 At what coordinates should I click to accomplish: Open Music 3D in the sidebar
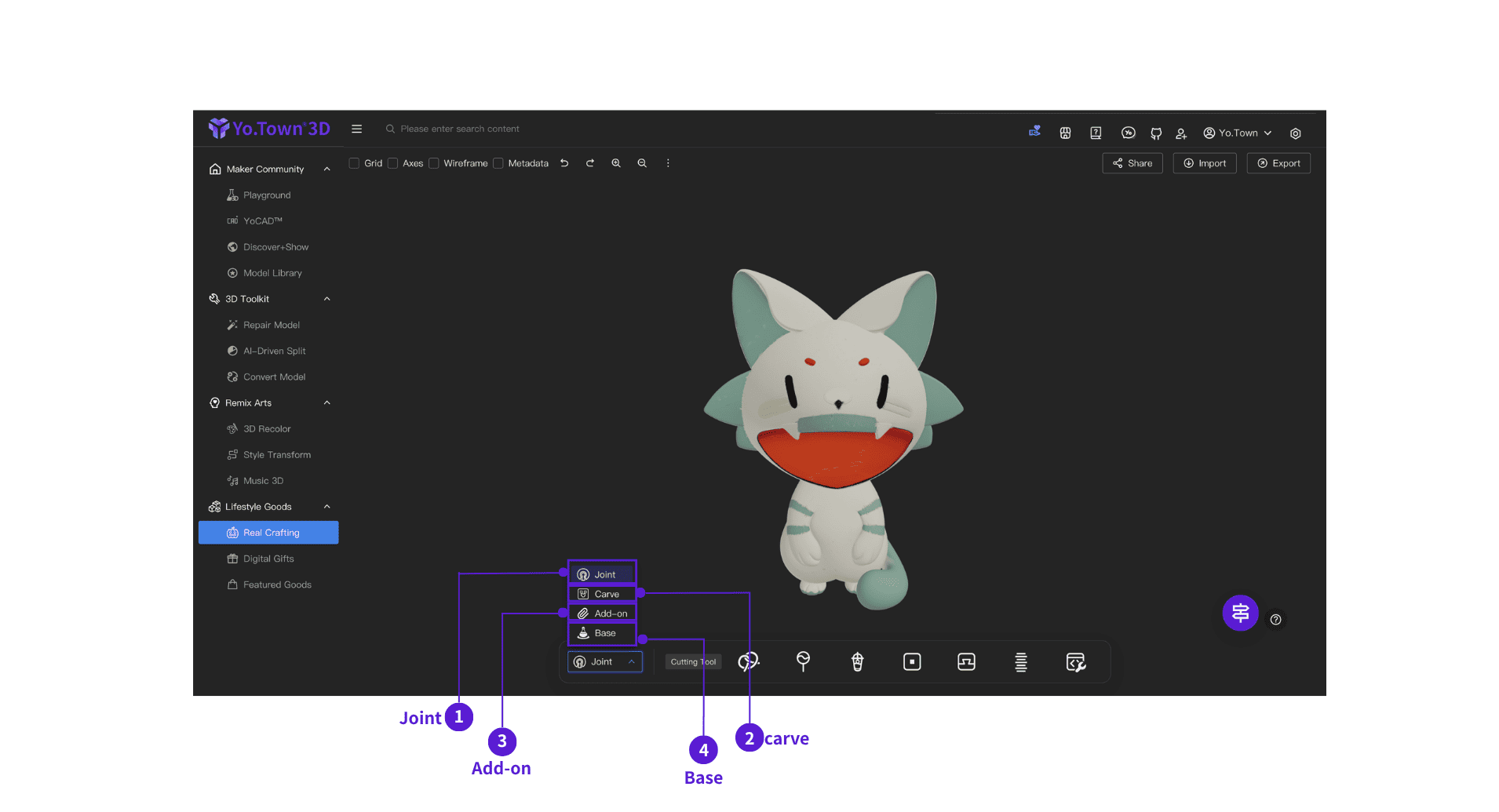(268, 481)
